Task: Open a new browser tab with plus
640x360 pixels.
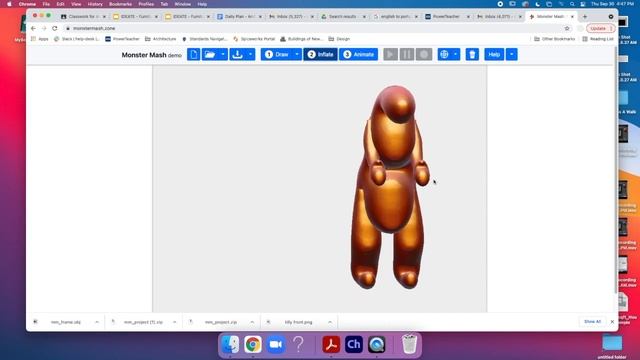Action: click(x=585, y=17)
